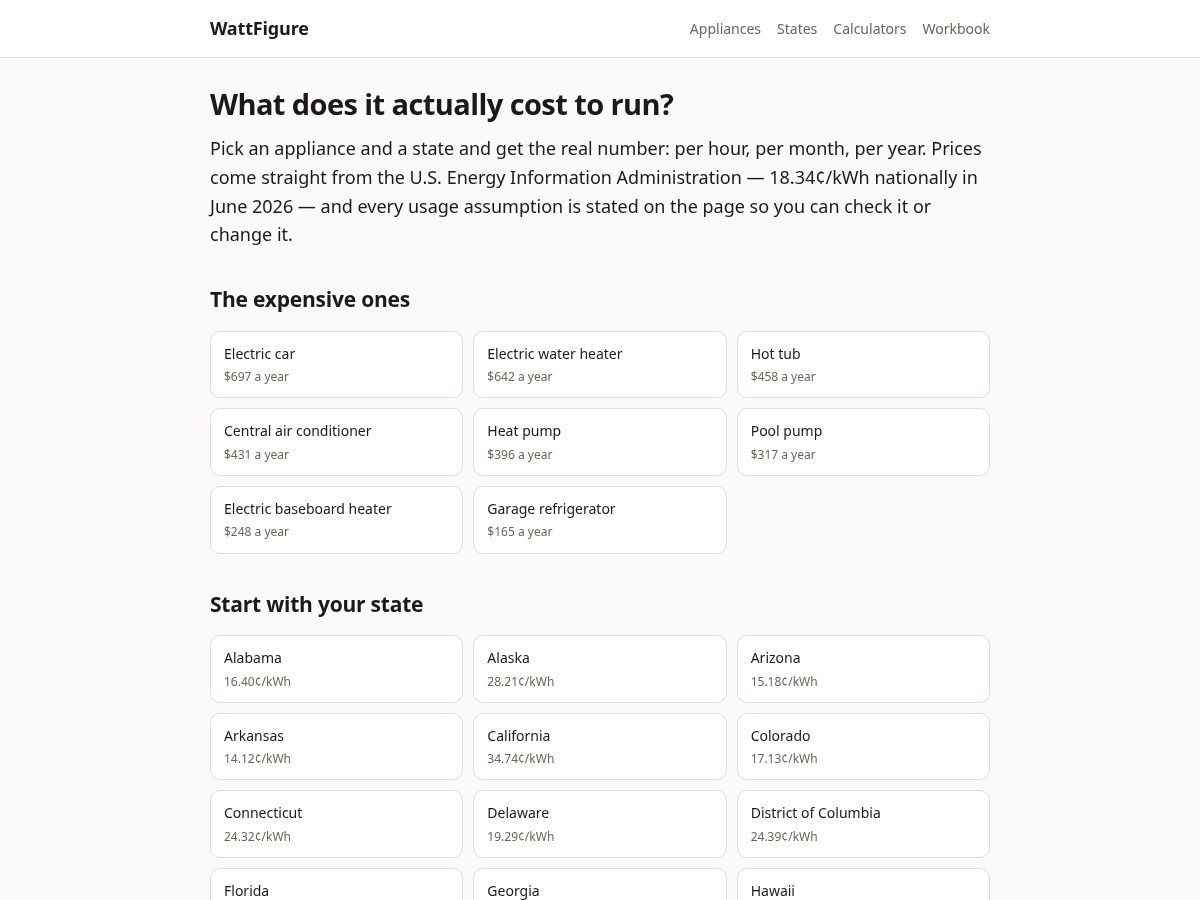Select the Georgia state card
The image size is (1200, 900).
click(600, 884)
